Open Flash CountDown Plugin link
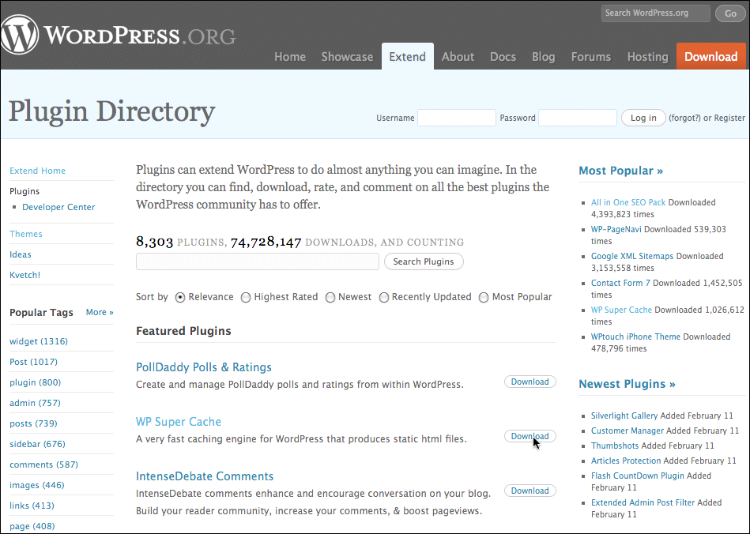The image size is (750, 534). pos(638,476)
